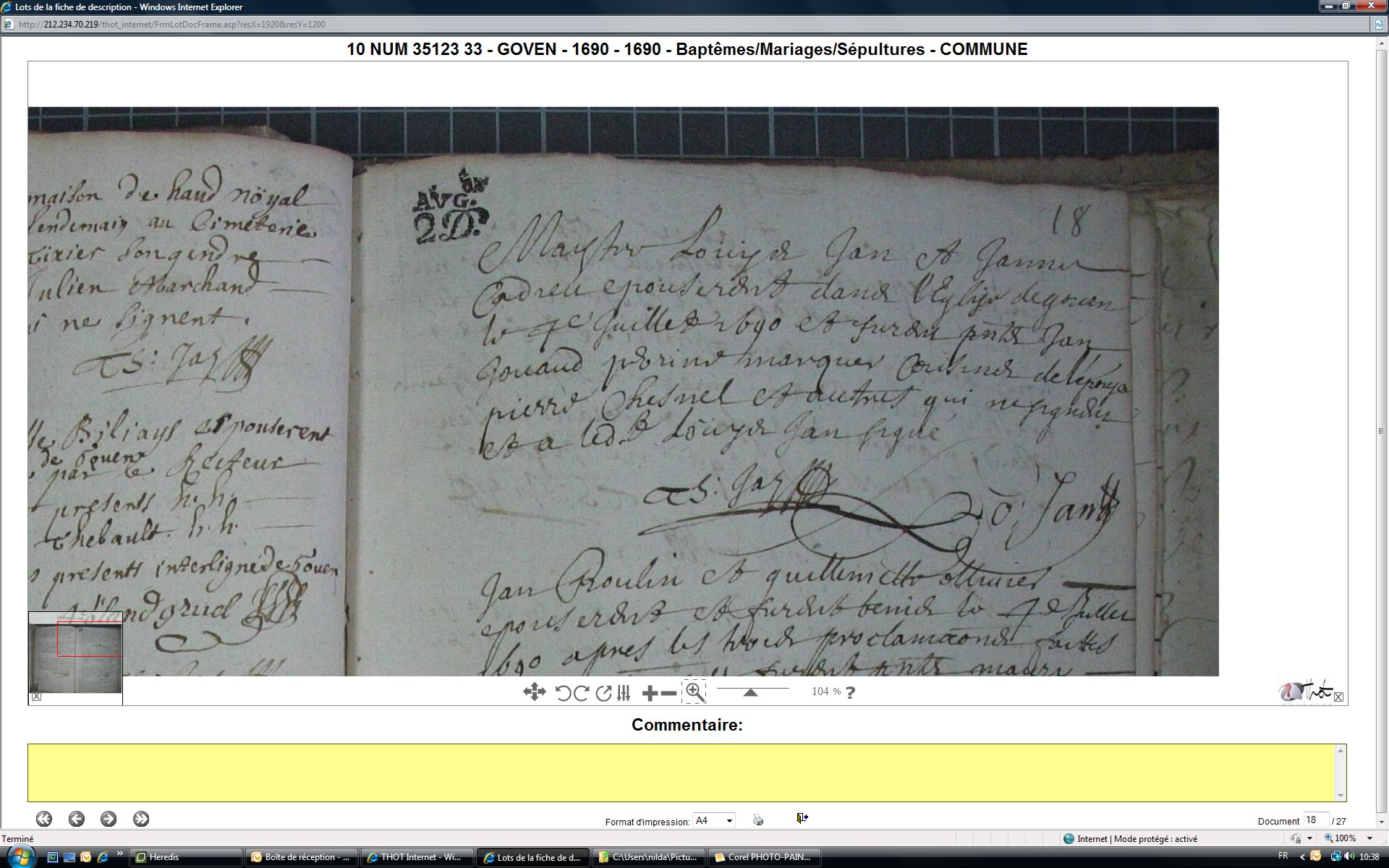
Task: Rotate image counterclockwise
Action: pyautogui.click(x=563, y=693)
